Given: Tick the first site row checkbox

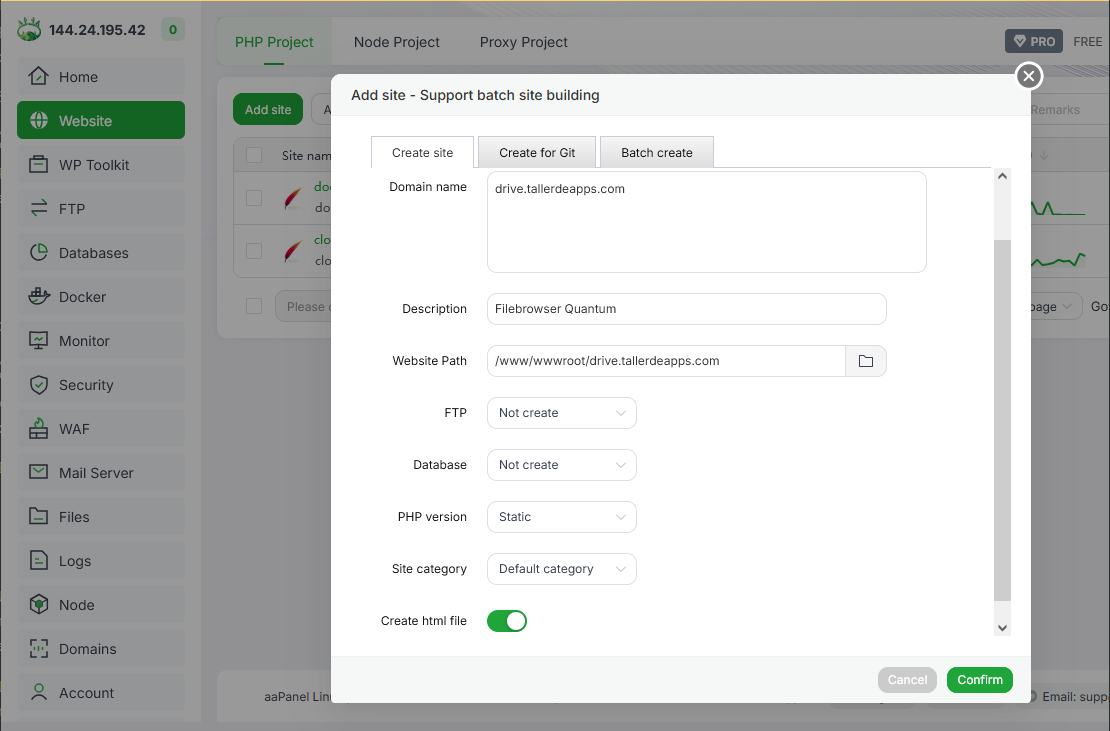Looking at the screenshot, I should tap(254, 198).
